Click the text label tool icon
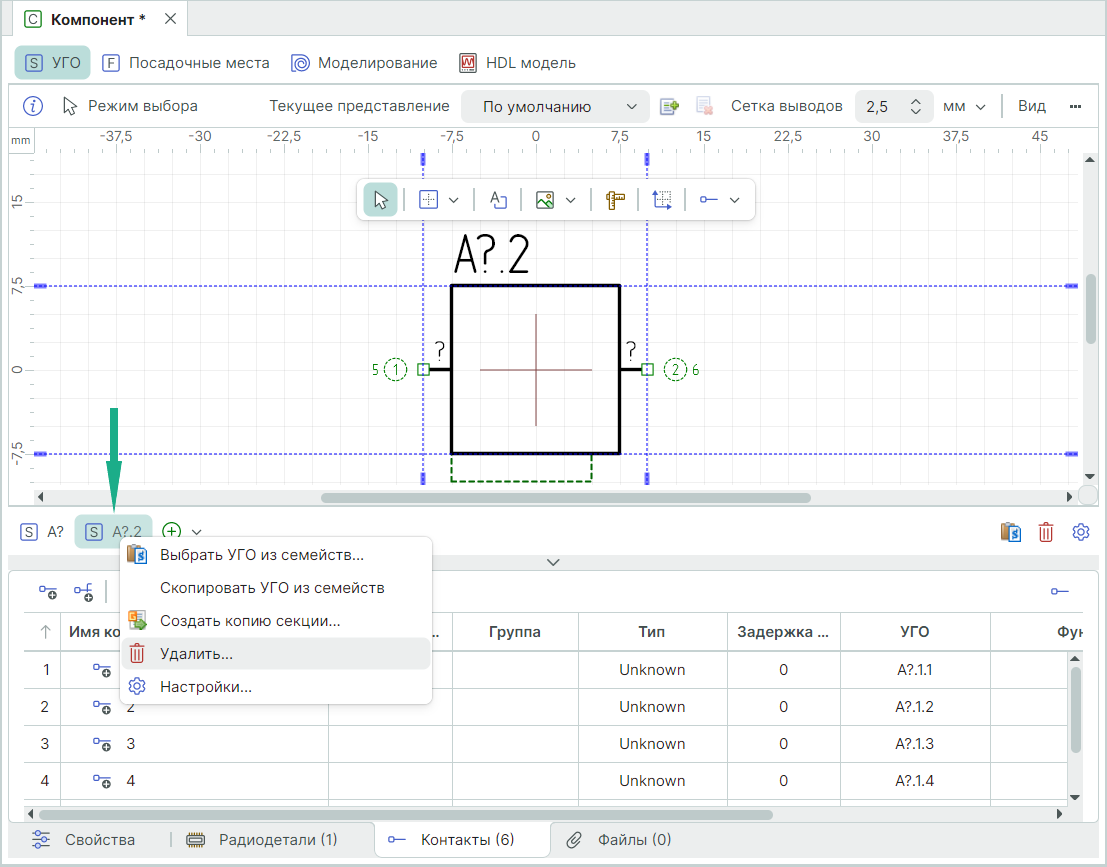Screen dimensions: 1107x867 pos(498,200)
